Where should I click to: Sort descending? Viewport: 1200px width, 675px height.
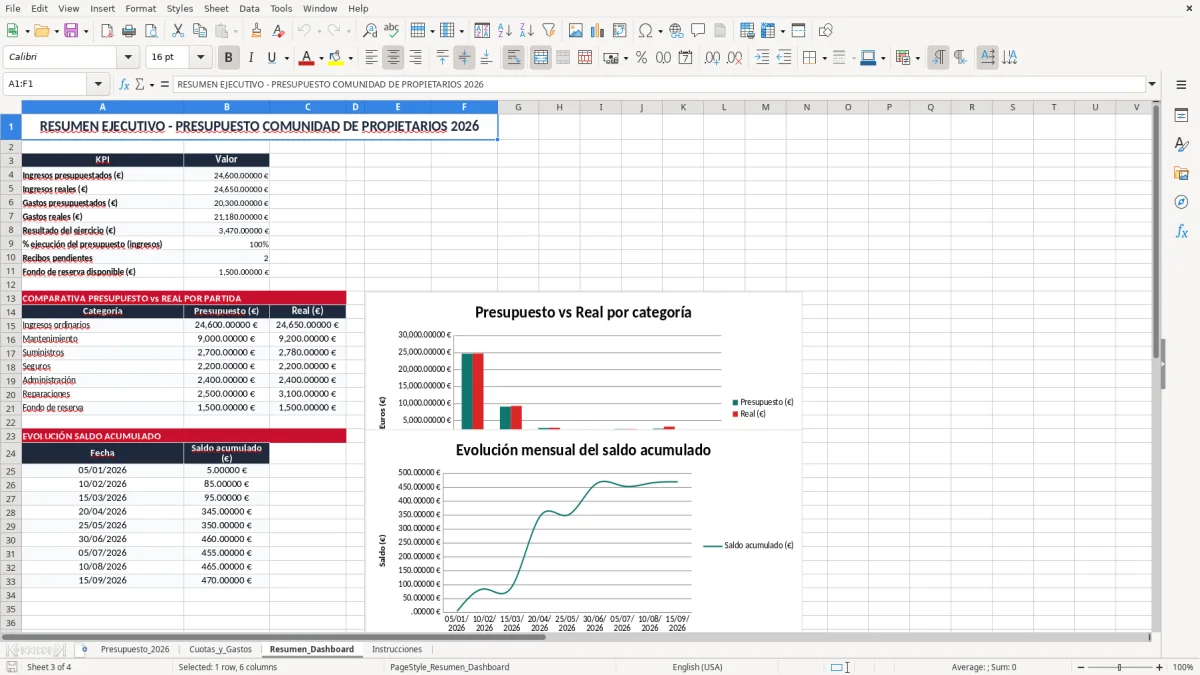pyautogui.click(x=526, y=31)
